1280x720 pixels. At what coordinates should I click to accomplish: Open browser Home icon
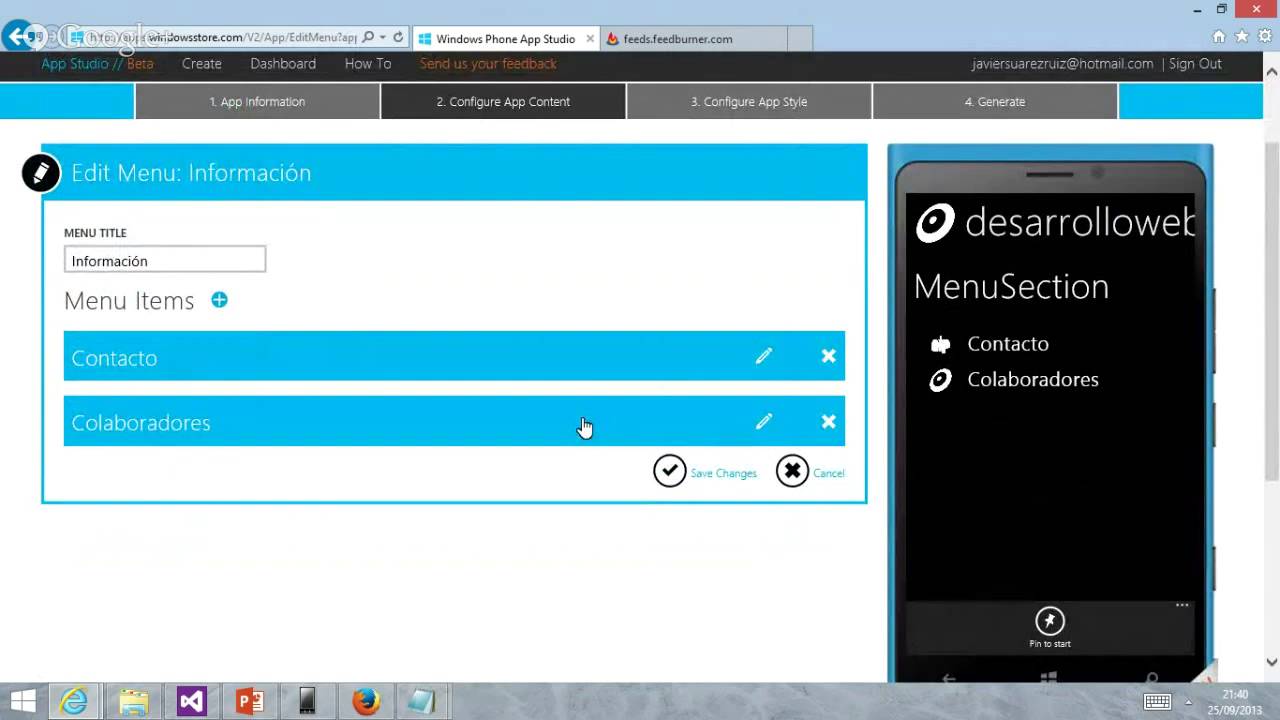(1218, 37)
